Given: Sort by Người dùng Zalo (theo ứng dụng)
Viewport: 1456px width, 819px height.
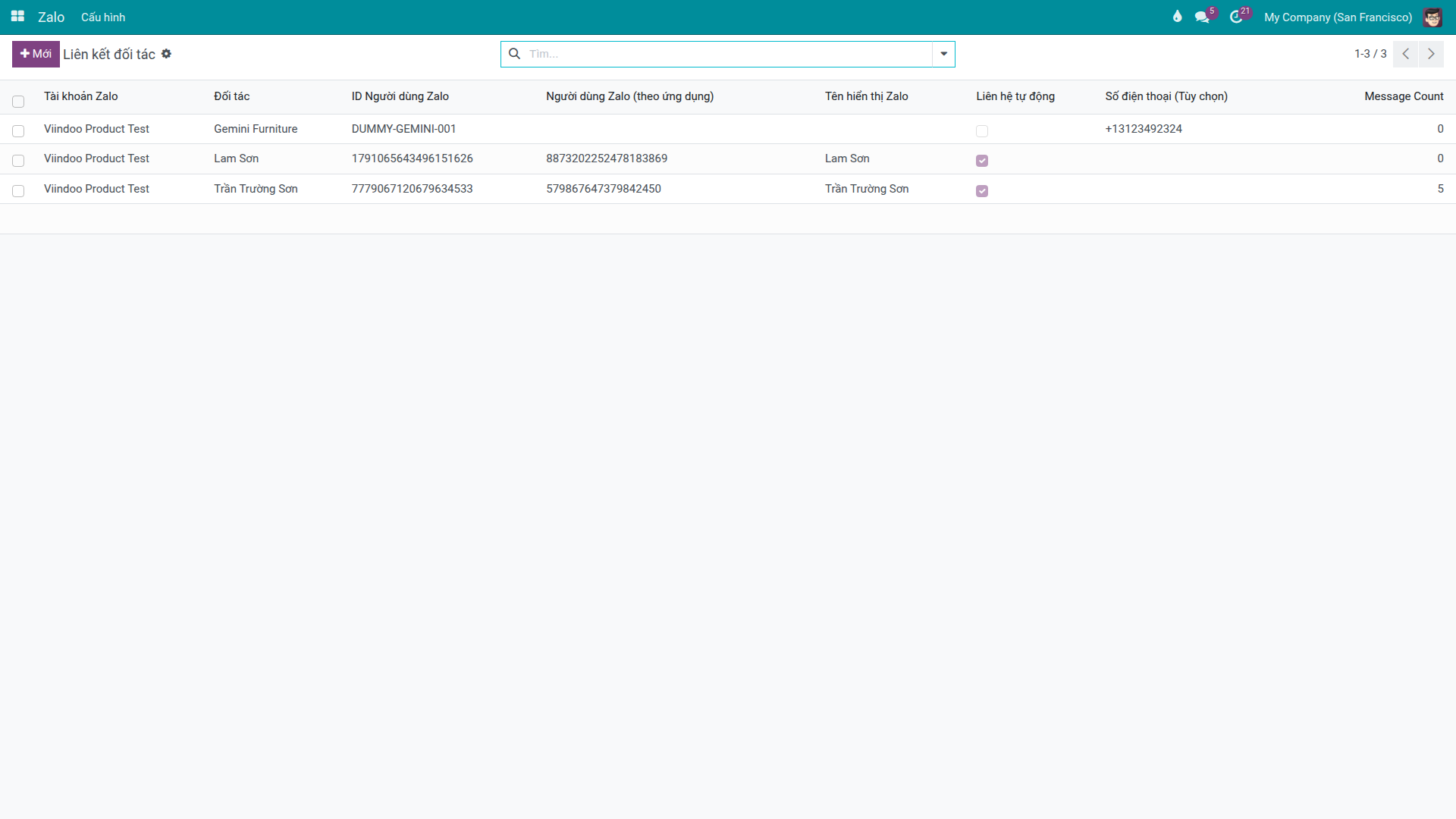Looking at the screenshot, I should [x=629, y=96].
